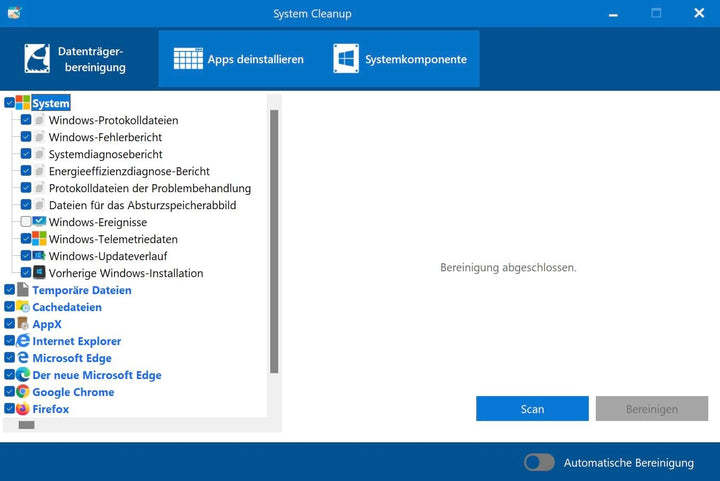Select Dateien für das Absturzspeicherabbild text
This screenshot has width=720, height=481.
point(142,205)
